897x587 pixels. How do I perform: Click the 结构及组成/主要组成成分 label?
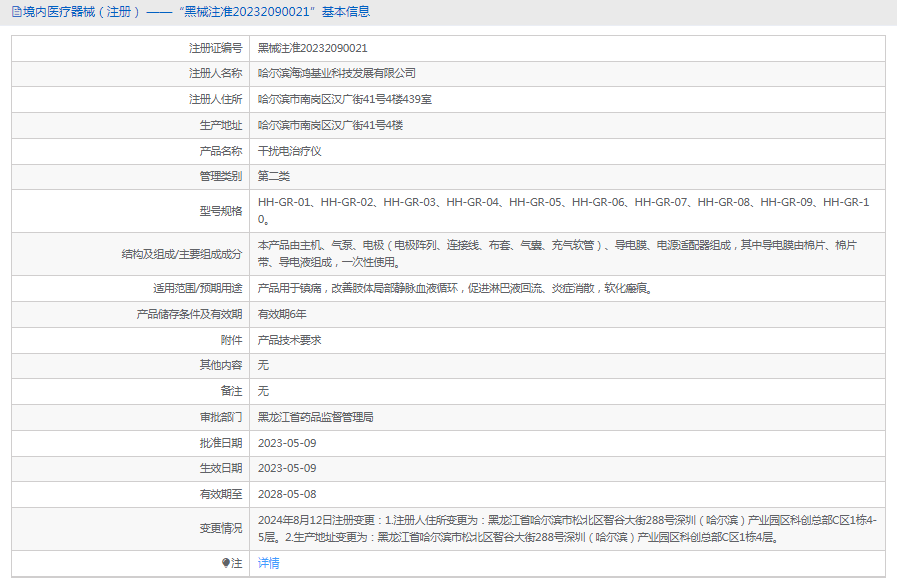182,254
